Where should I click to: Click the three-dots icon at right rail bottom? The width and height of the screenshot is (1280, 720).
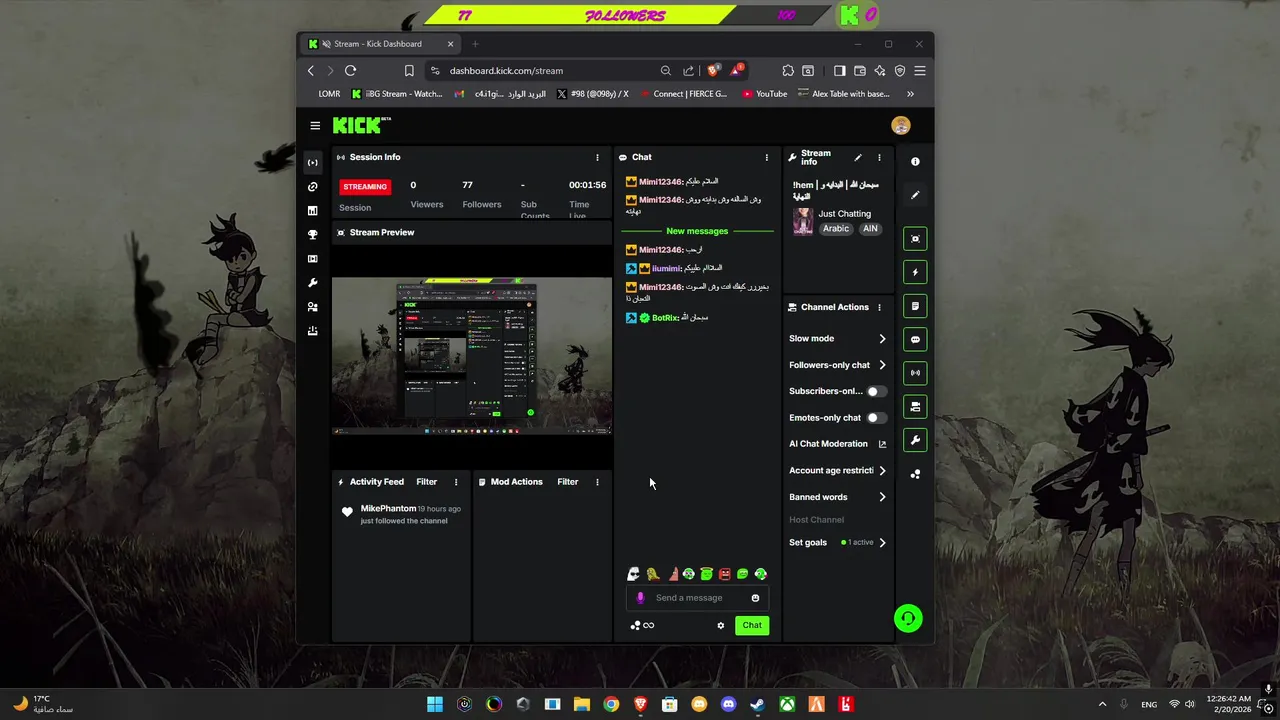click(915, 474)
